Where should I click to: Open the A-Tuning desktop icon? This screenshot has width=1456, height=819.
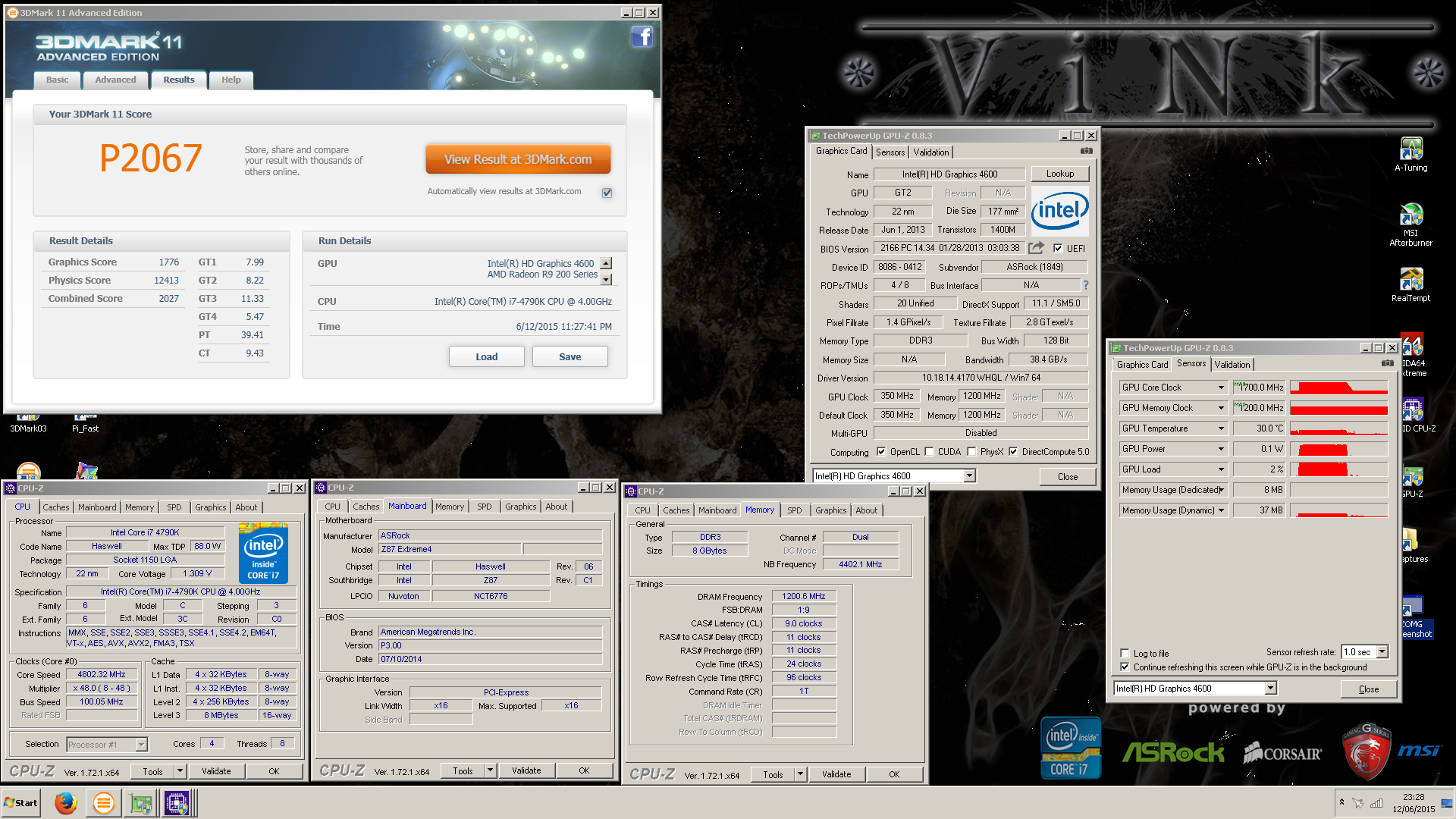coord(1410,155)
